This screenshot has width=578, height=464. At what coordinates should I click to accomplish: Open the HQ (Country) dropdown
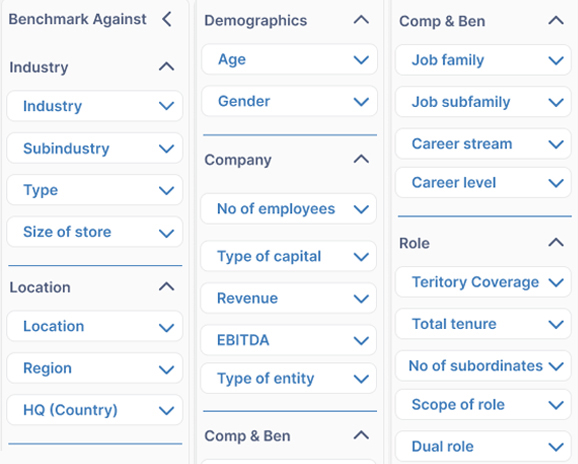point(95,410)
